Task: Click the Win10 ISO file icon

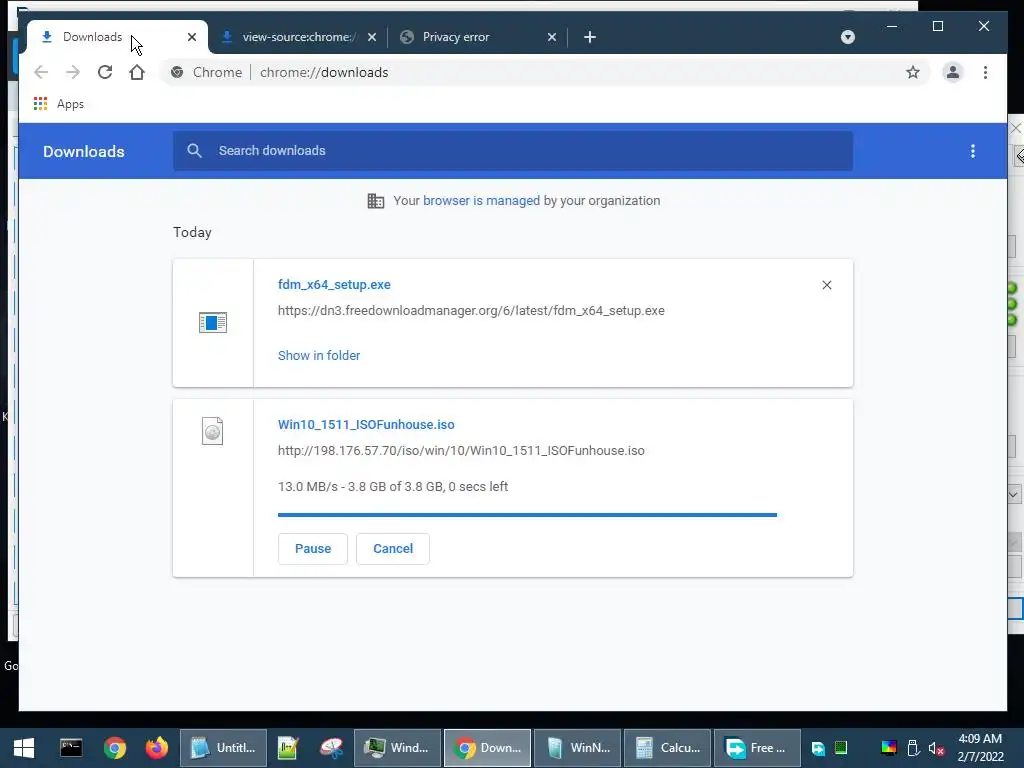Action: click(213, 431)
